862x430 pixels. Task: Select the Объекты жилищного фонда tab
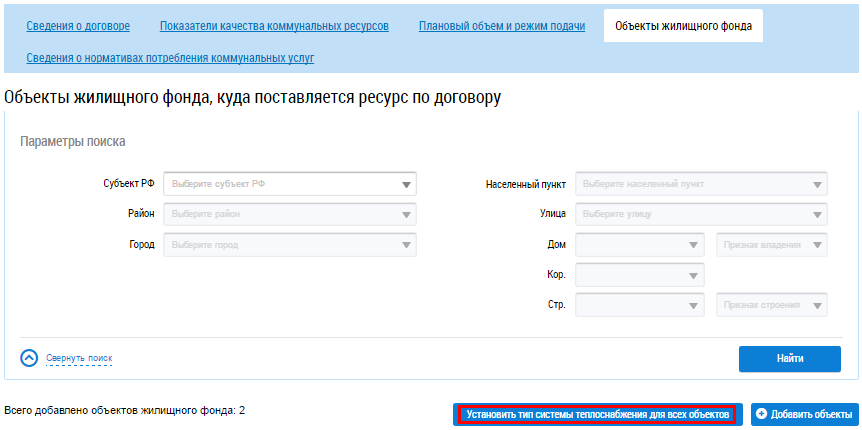coord(683,26)
